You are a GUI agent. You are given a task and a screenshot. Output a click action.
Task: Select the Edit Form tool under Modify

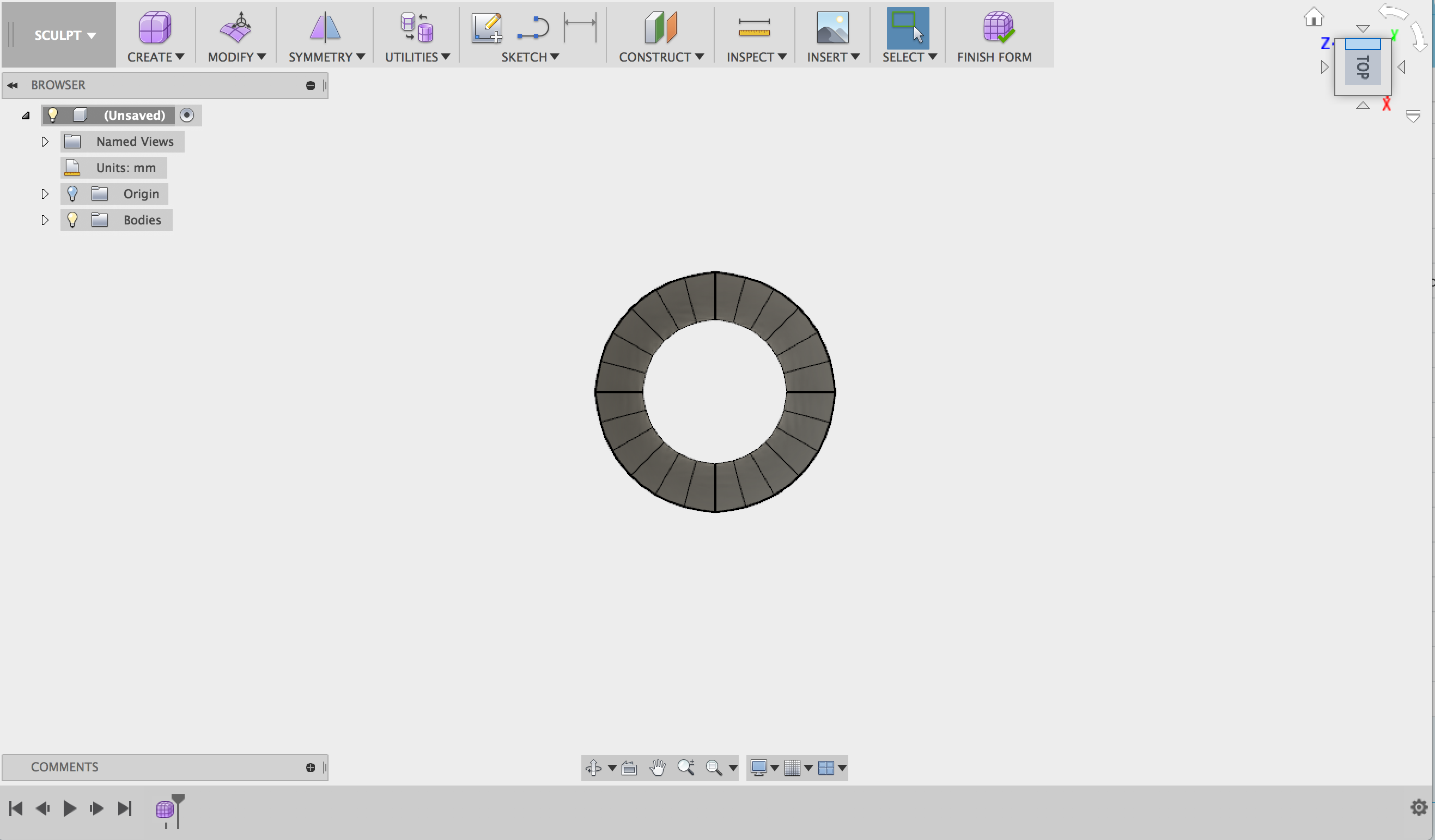pyautogui.click(x=236, y=27)
